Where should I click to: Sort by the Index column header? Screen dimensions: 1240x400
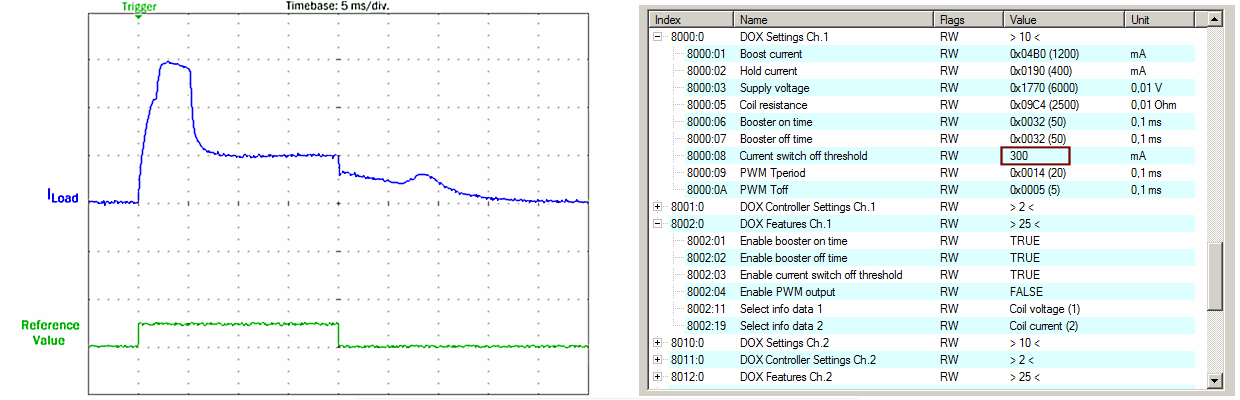tap(691, 20)
